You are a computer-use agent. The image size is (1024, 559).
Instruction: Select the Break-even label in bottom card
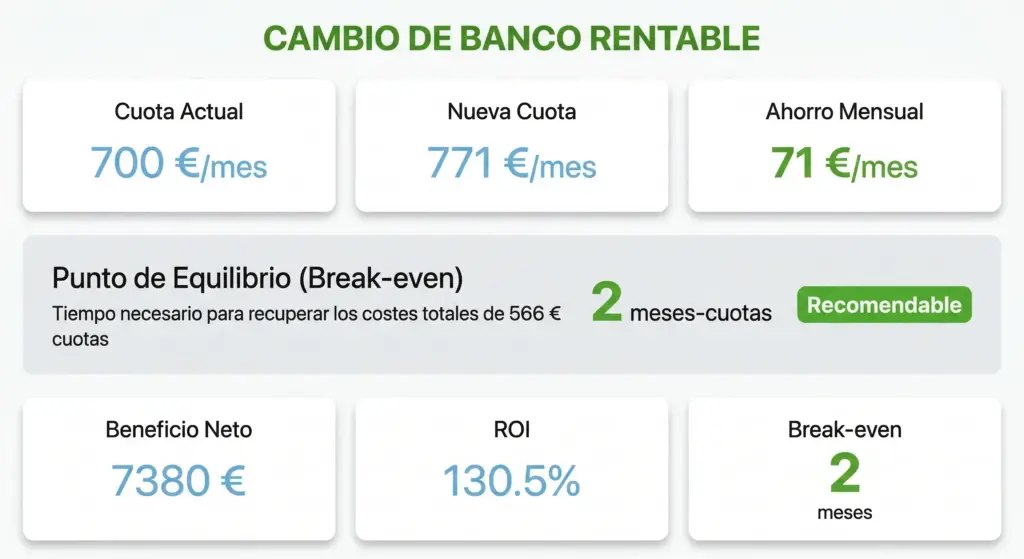845,430
